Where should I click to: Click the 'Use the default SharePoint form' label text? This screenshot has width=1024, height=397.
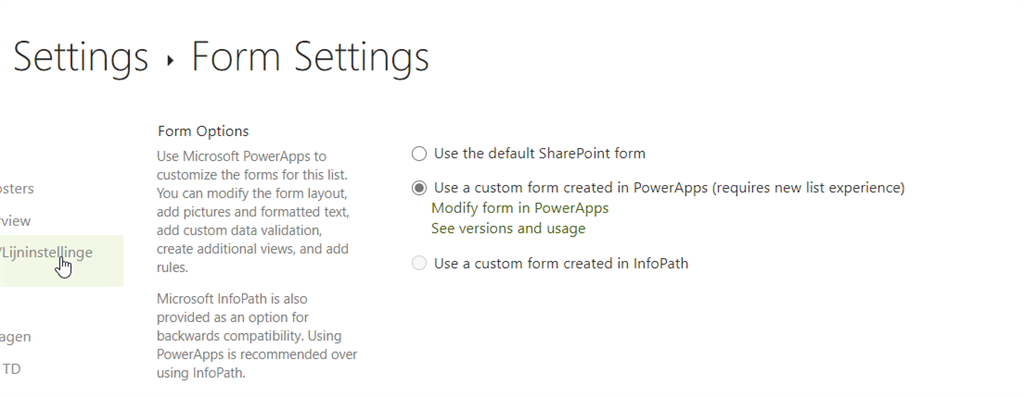[x=539, y=153]
